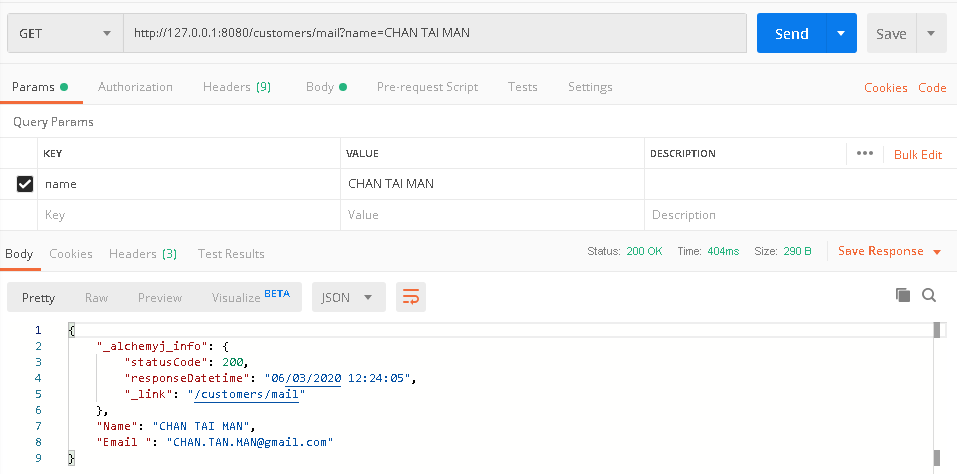Viewport: 957px width, 474px height.
Task: Click the search magnifier icon in response
Action: coord(928,295)
